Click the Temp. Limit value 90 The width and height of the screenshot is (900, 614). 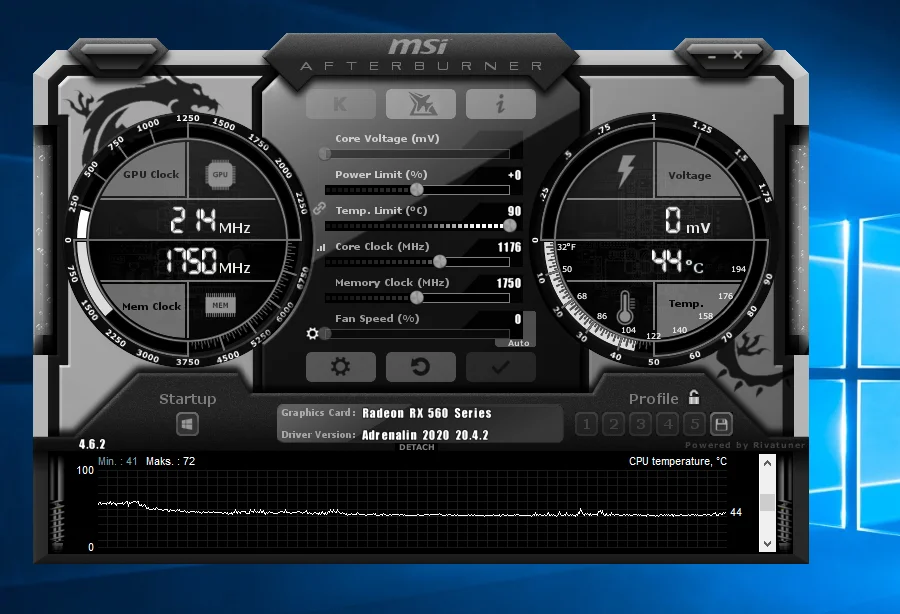tap(514, 211)
